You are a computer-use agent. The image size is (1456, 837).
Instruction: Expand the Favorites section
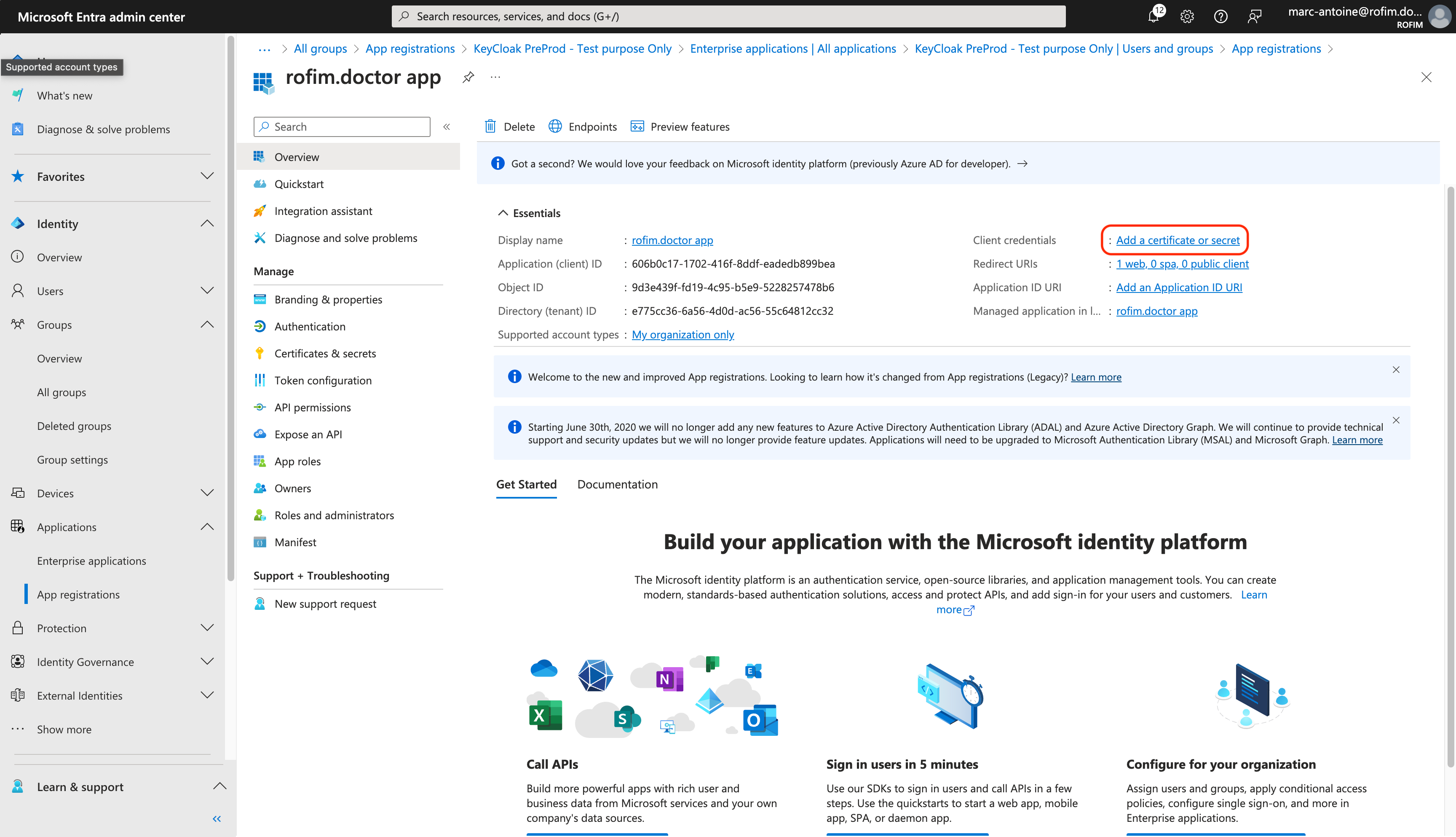[207, 177]
